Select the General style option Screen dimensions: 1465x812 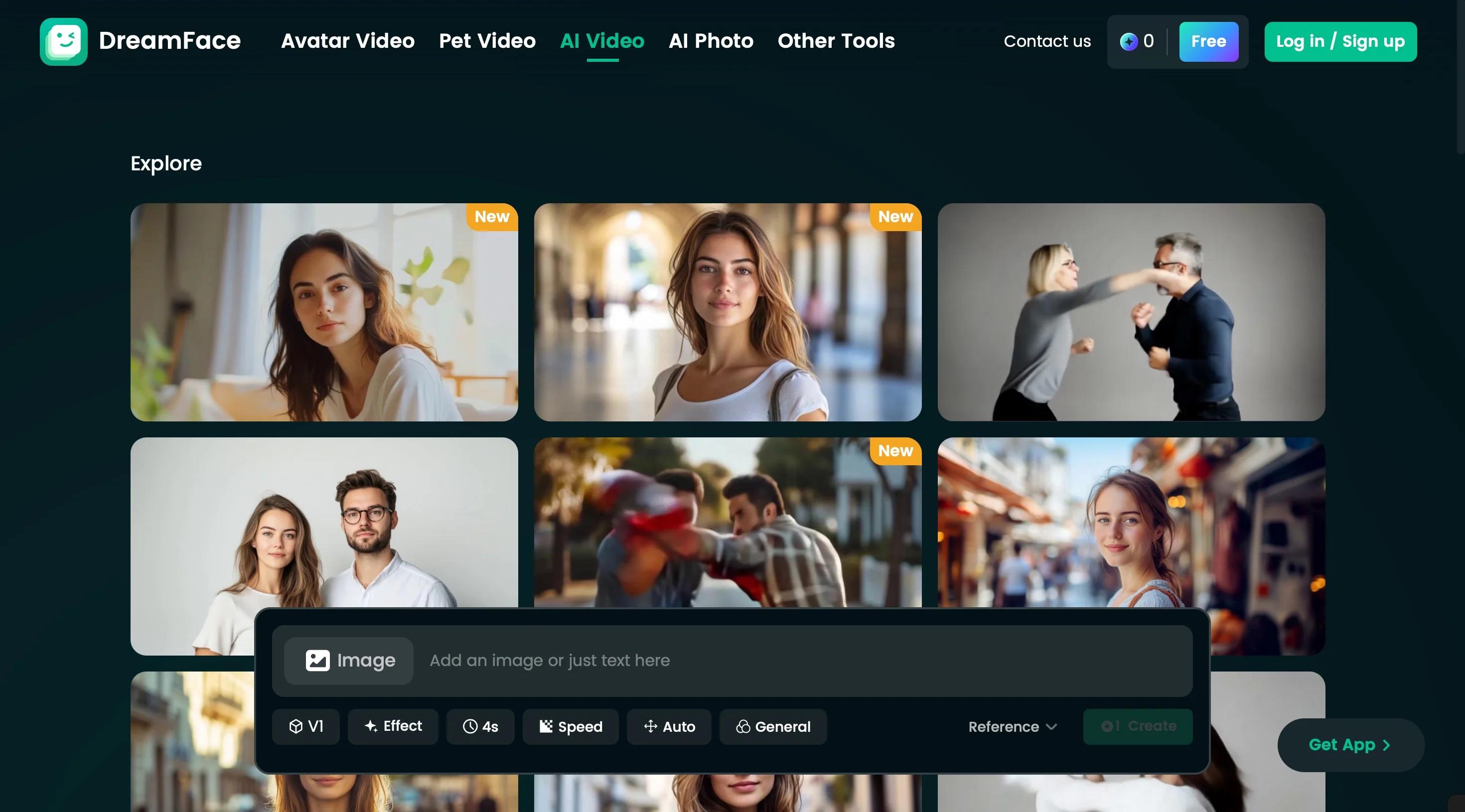[x=773, y=726]
